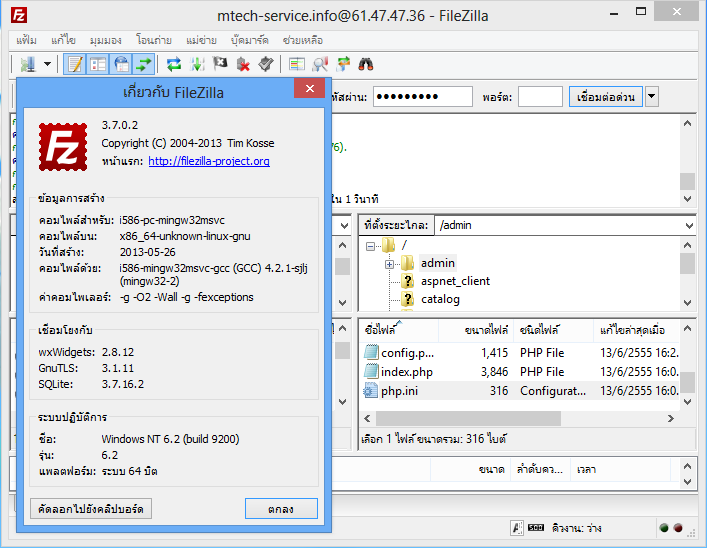707x548 pixels.
Task: Click the password input field
Action: click(422, 97)
